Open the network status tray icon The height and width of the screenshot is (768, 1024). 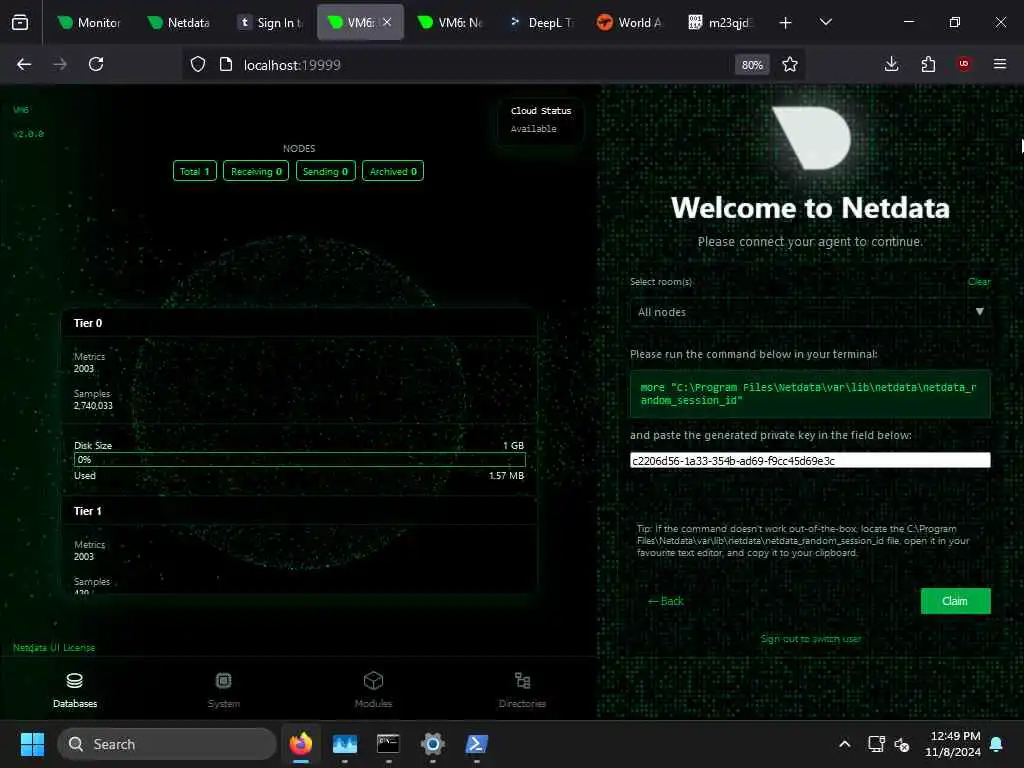(x=876, y=744)
